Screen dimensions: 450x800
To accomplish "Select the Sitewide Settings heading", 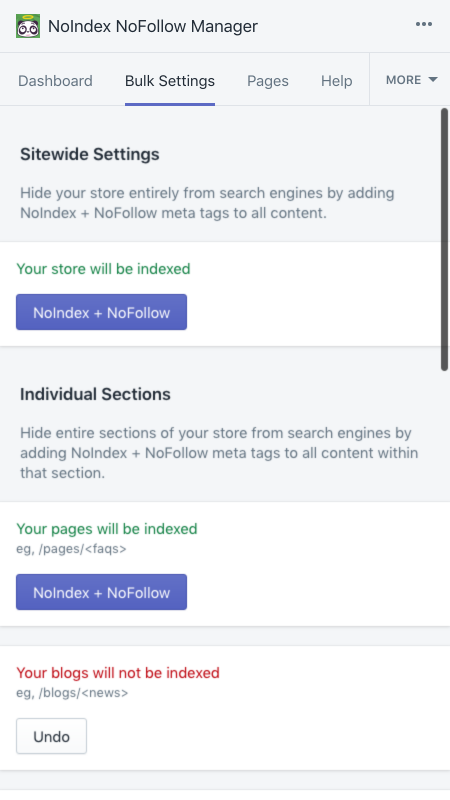I will (x=90, y=154).
